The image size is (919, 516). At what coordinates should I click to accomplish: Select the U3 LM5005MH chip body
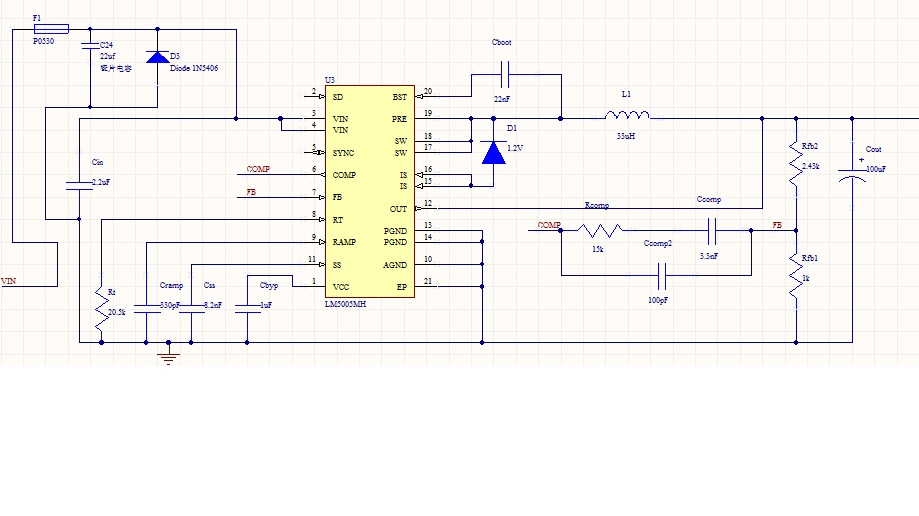pyautogui.click(x=370, y=191)
